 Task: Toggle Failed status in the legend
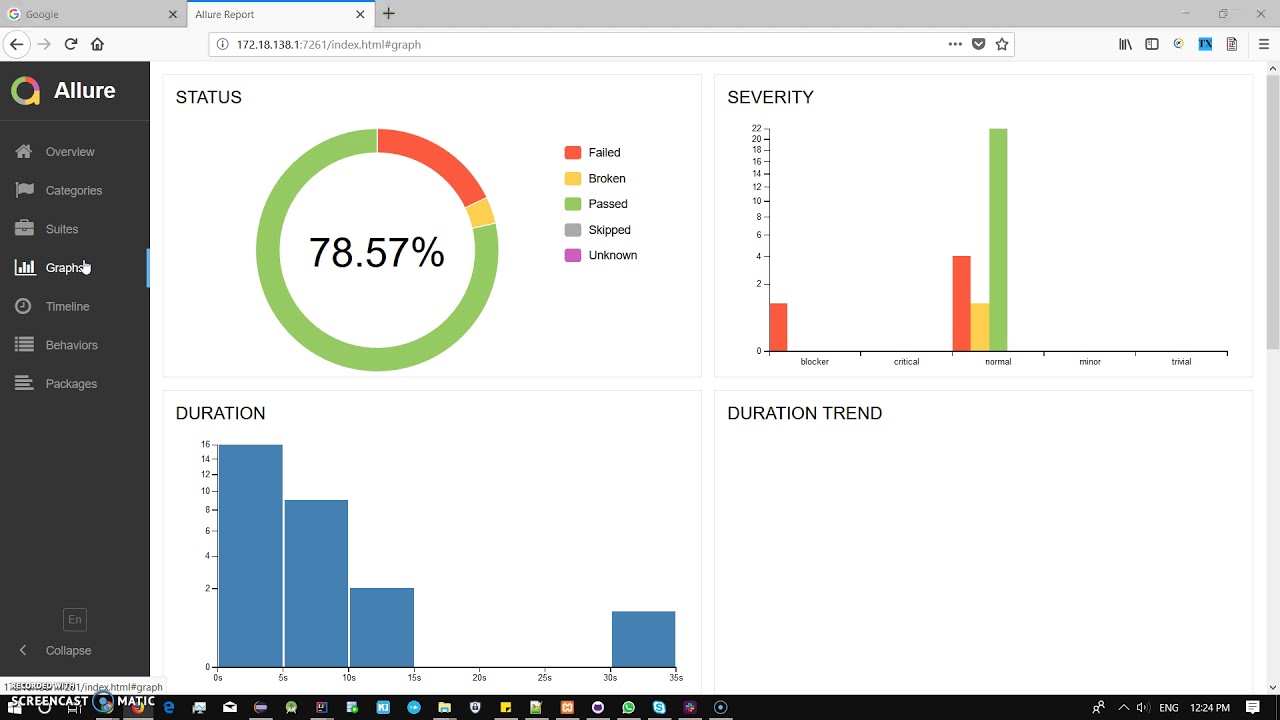(593, 153)
